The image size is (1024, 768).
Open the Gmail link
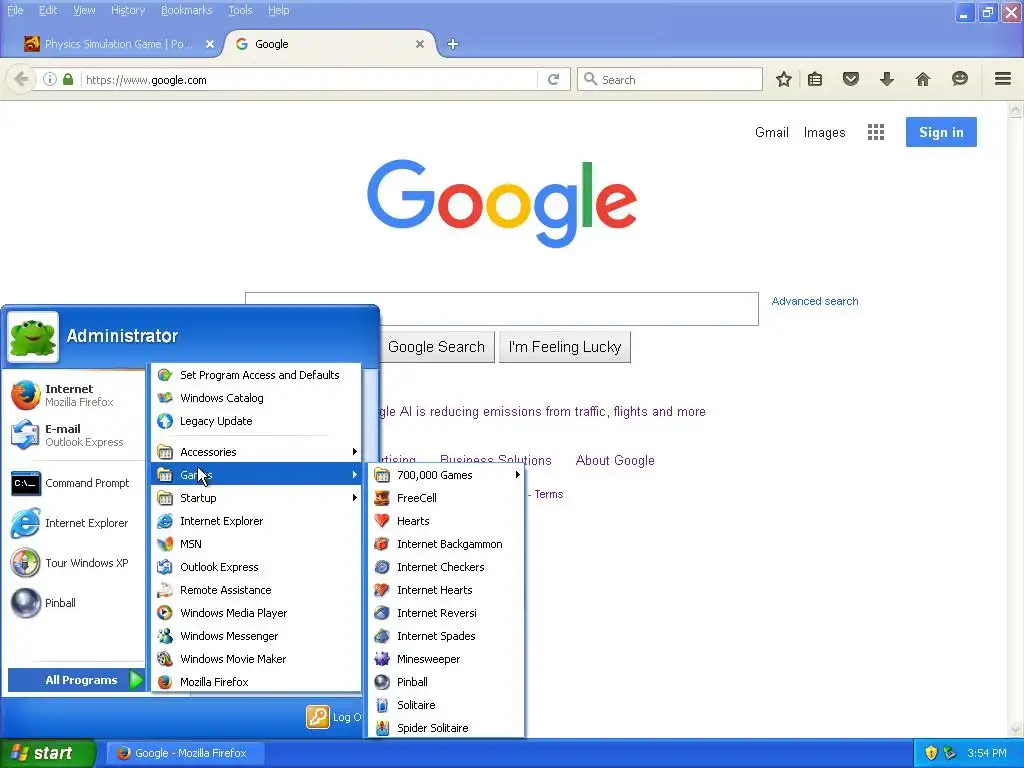point(772,133)
